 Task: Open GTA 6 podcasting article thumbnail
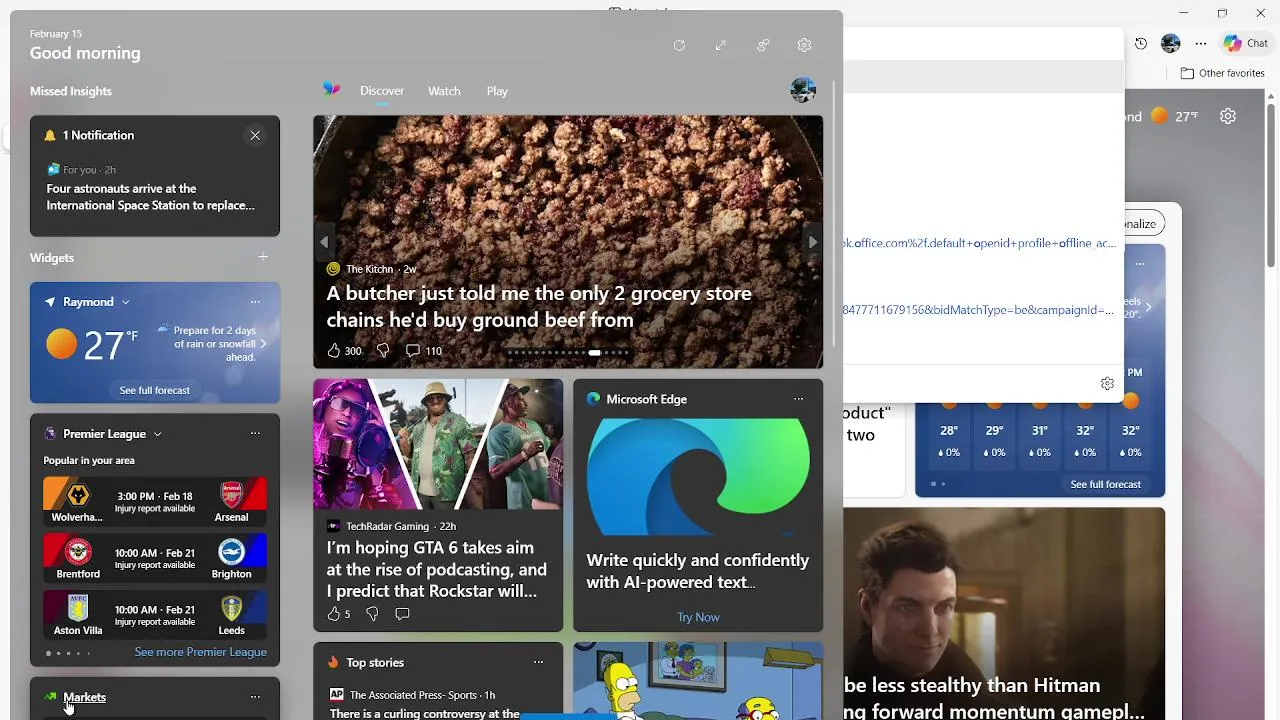pos(438,445)
